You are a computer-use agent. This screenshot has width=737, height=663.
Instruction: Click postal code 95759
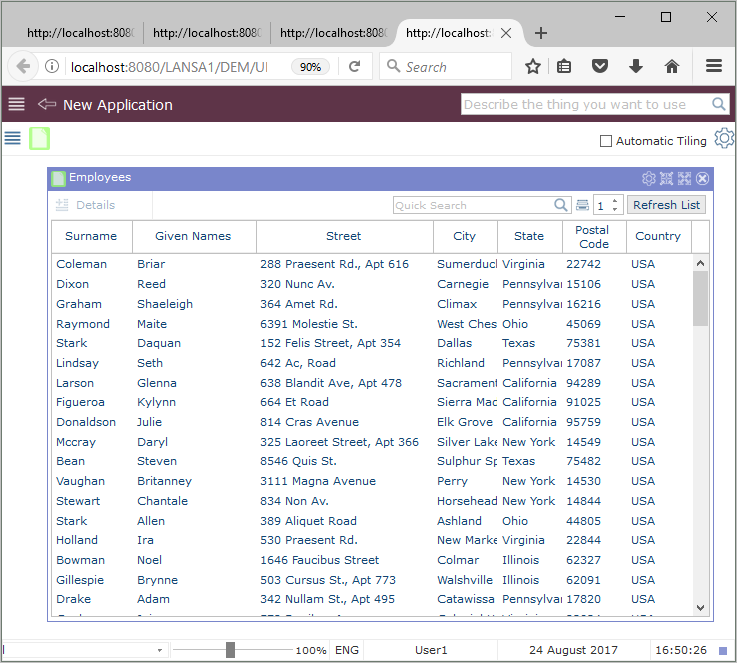tap(583, 422)
